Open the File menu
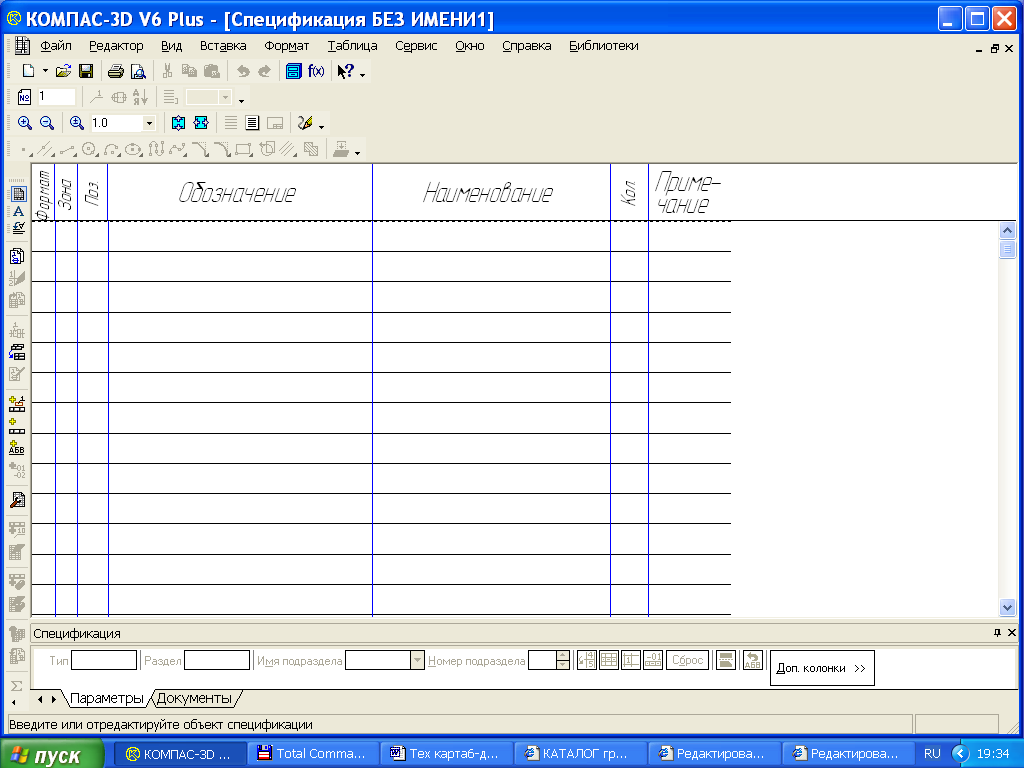Viewport: 1024px width, 768px height. [x=56, y=46]
